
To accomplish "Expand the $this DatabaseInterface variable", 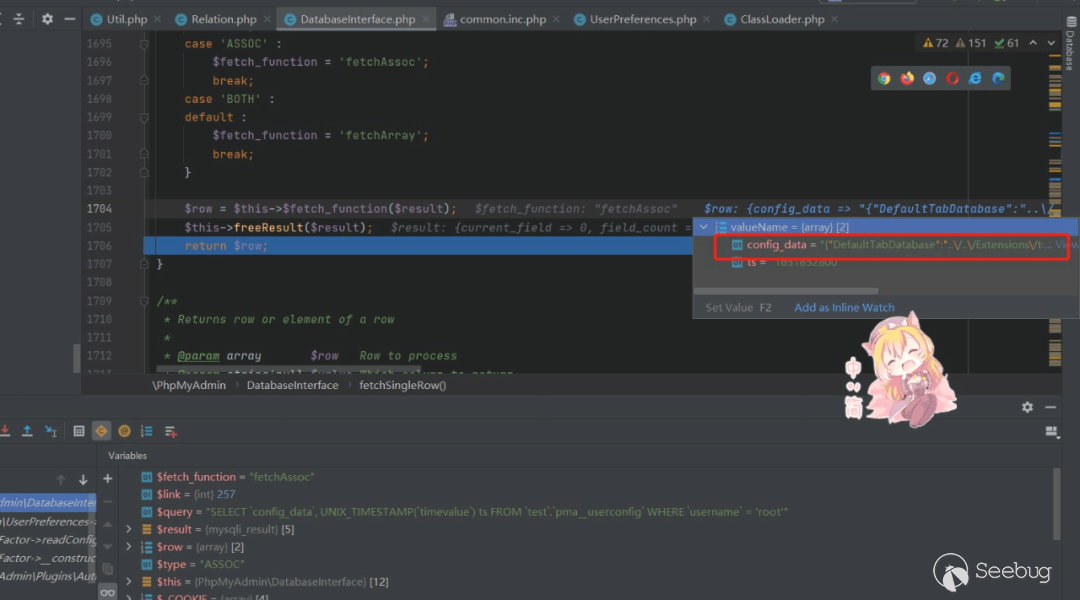I will 128,581.
